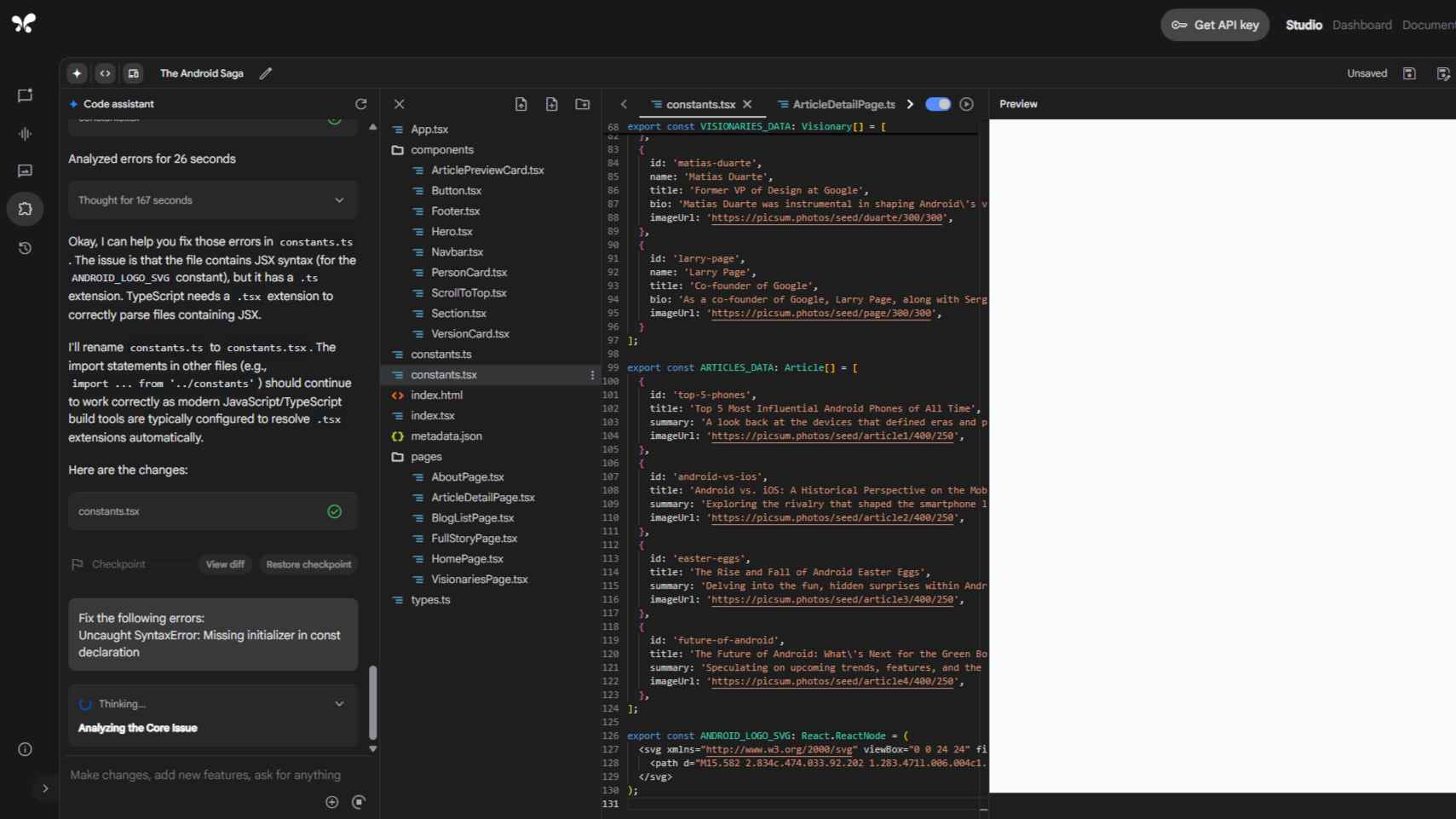Close the constants.tsx editor tab

click(x=747, y=104)
